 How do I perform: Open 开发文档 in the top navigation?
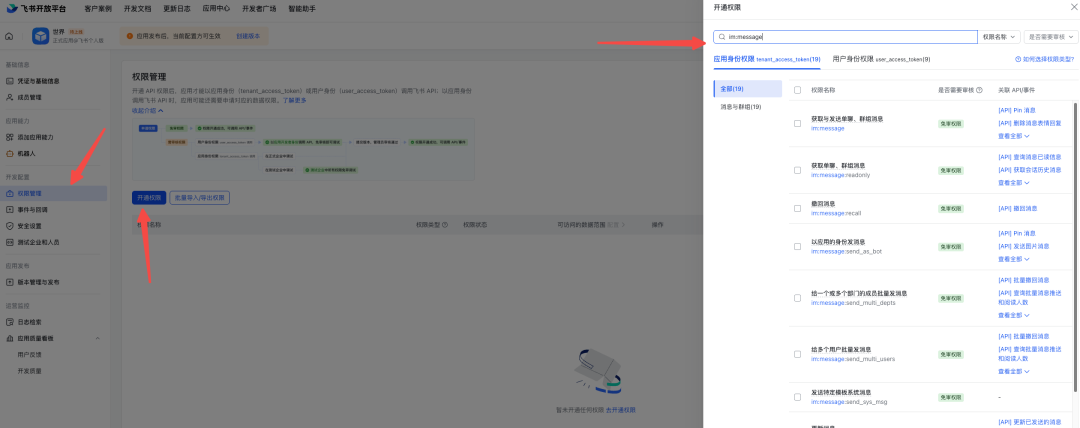point(137,9)
